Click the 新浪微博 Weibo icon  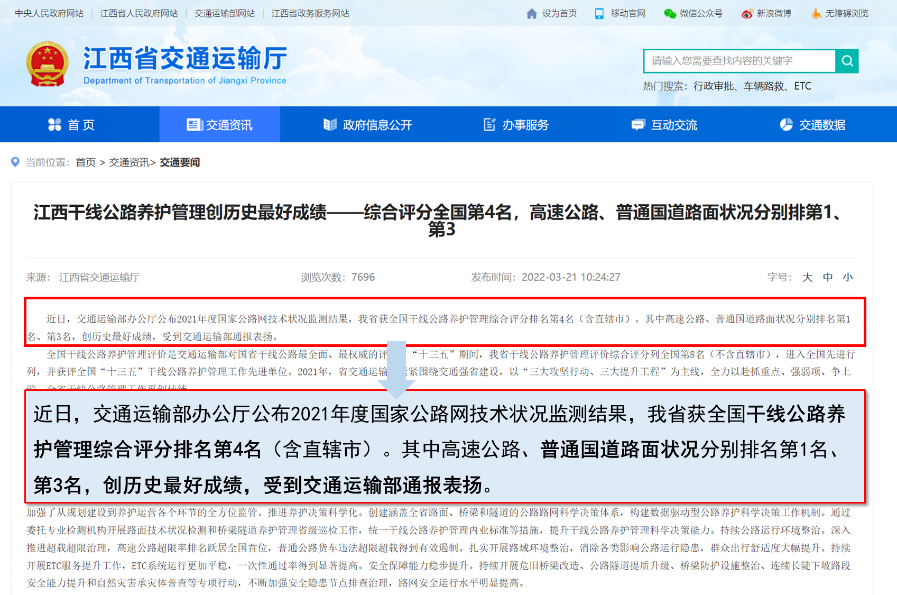point(746,13)
